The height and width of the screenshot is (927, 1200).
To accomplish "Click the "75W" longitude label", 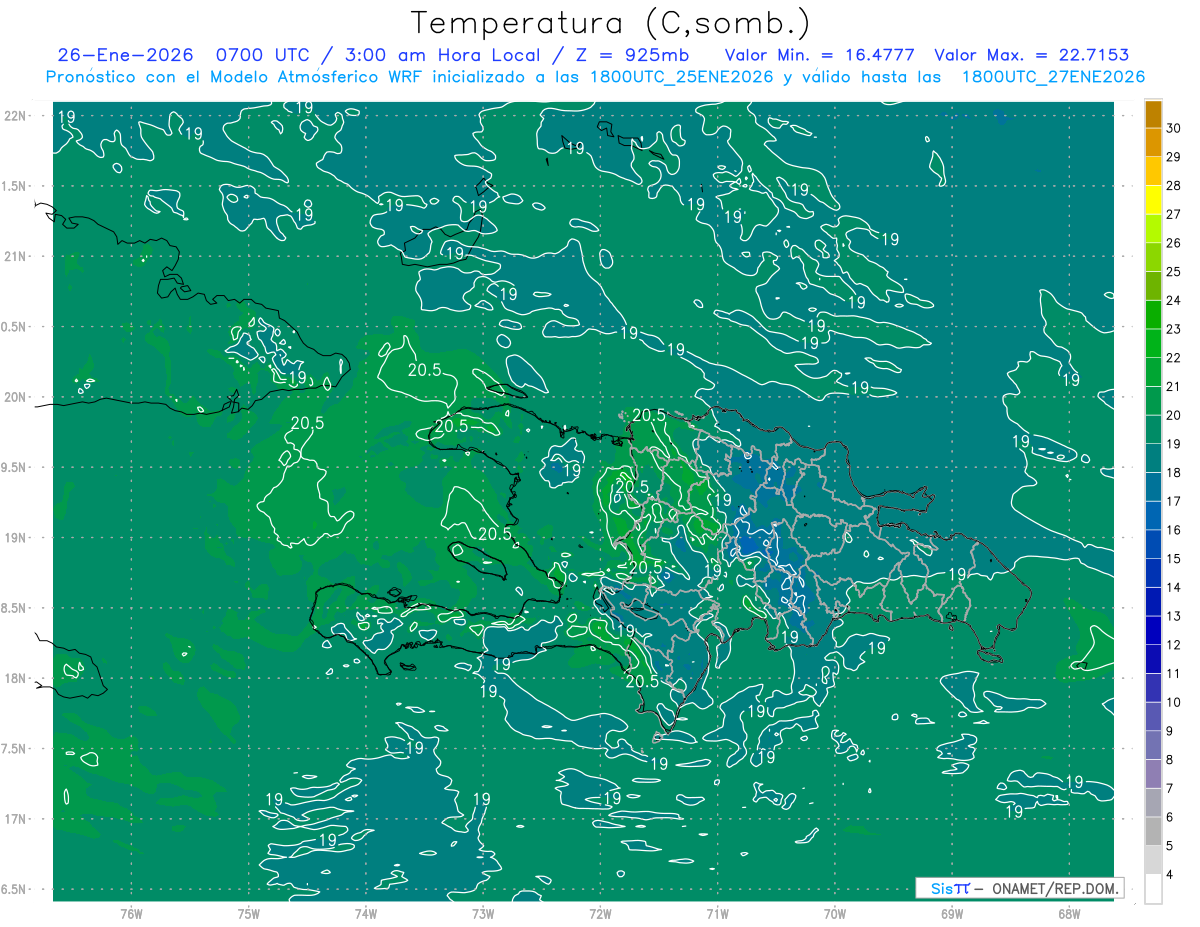I will coord(248,913).
